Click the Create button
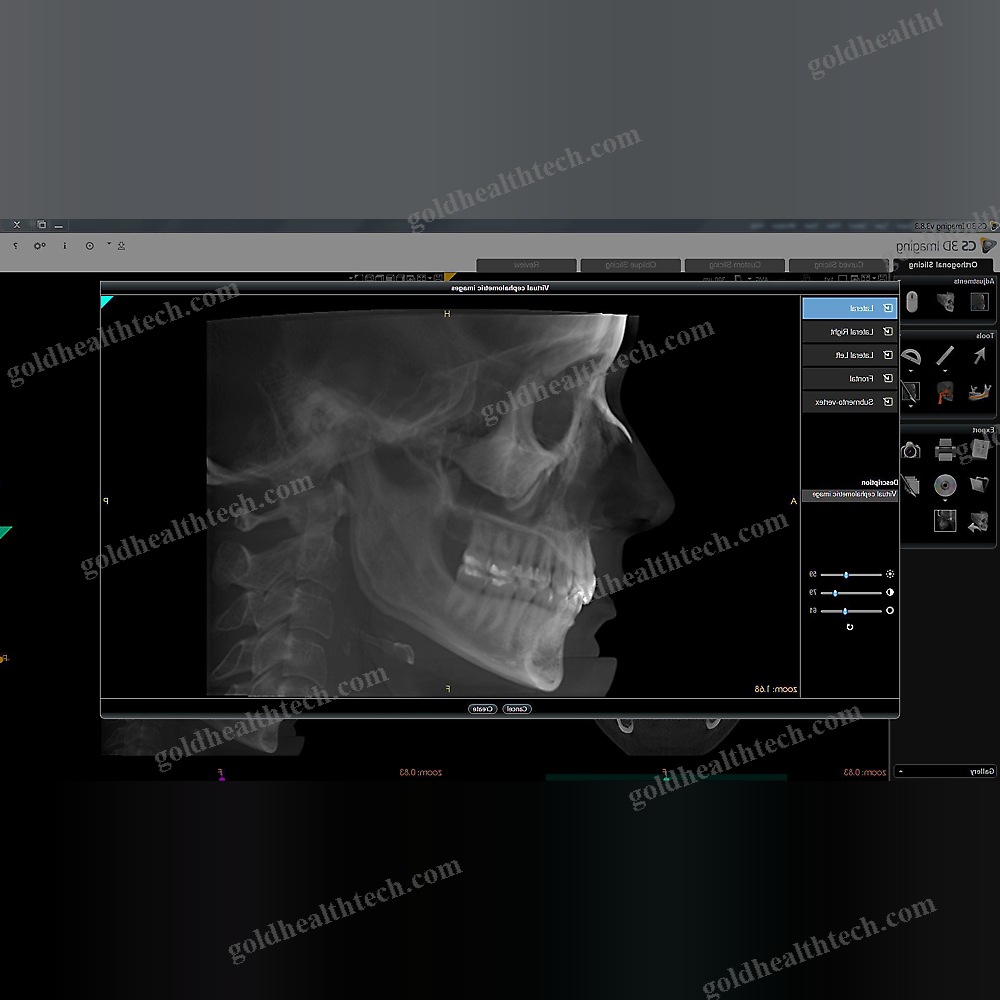The image size is (1000, 1000). click(482, 709)
